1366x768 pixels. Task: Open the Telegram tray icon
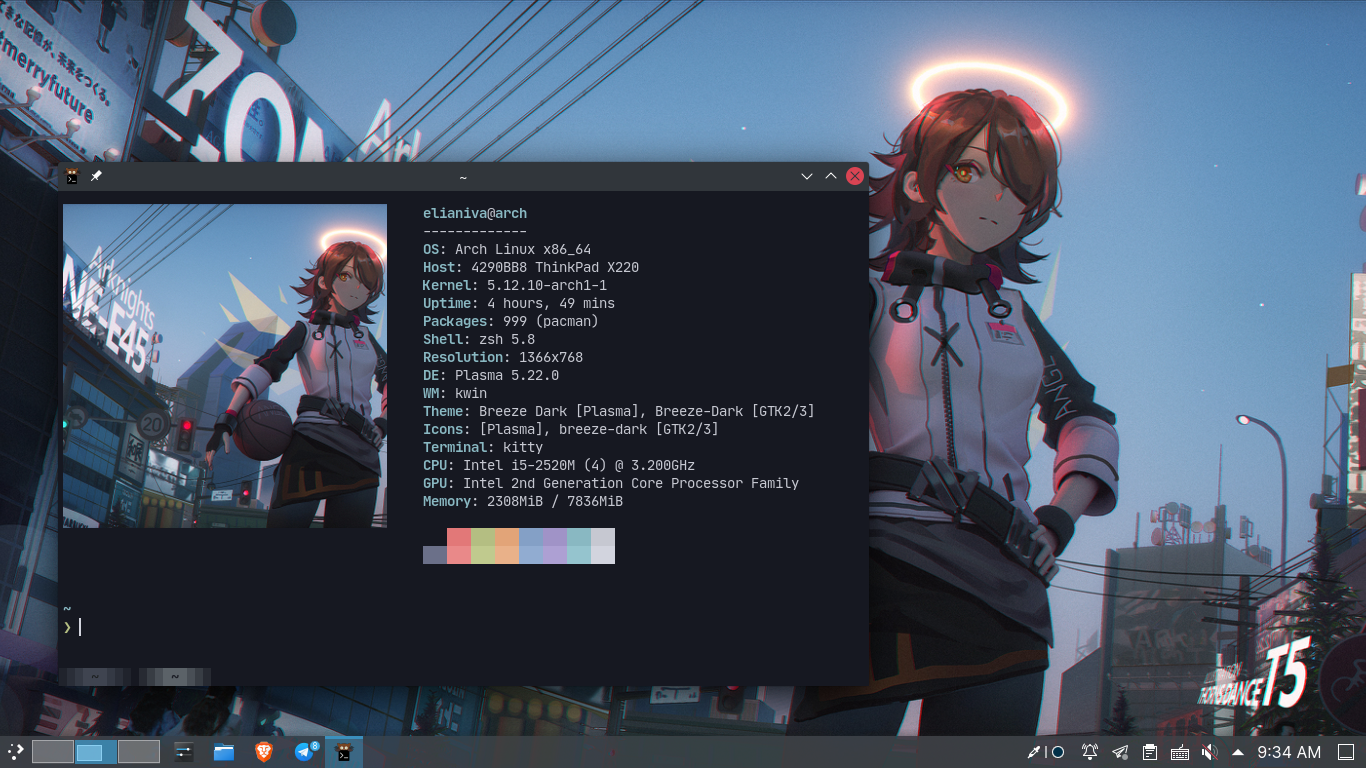1120,752
